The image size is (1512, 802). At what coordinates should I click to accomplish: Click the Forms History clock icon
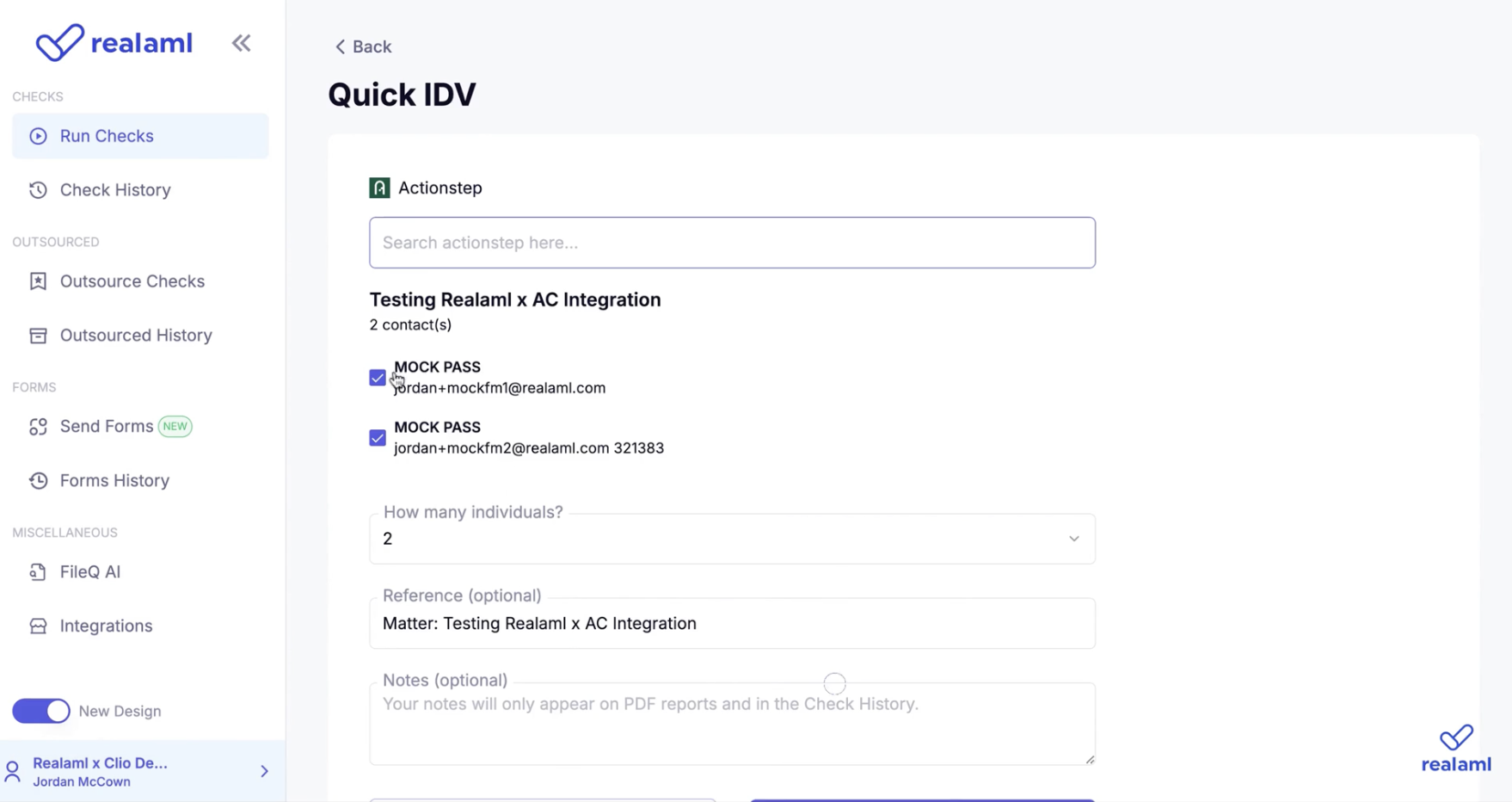pyautogui.click(x=38, y=481)
